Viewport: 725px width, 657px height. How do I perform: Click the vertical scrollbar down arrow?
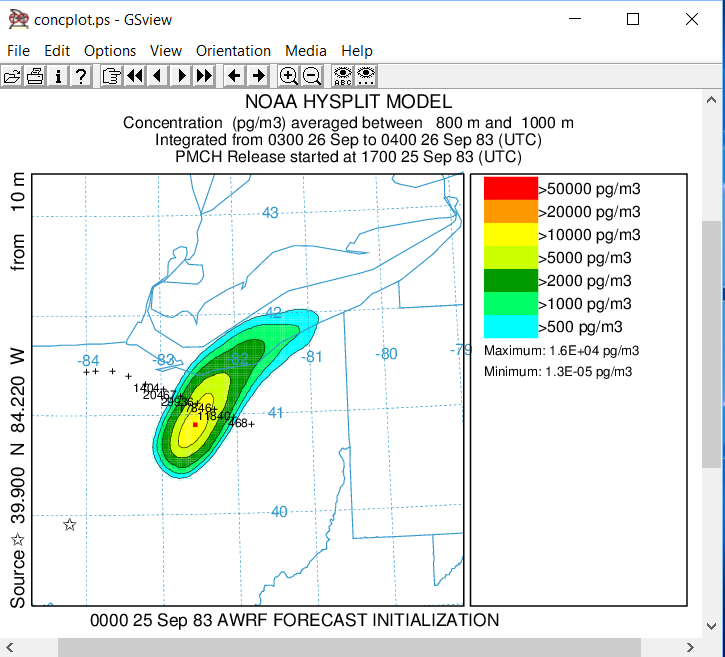click(712, 625)
